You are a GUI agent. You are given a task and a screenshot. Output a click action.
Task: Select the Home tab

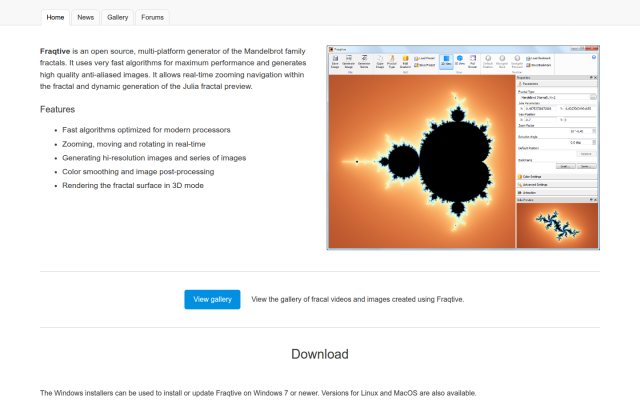[55, 17]
